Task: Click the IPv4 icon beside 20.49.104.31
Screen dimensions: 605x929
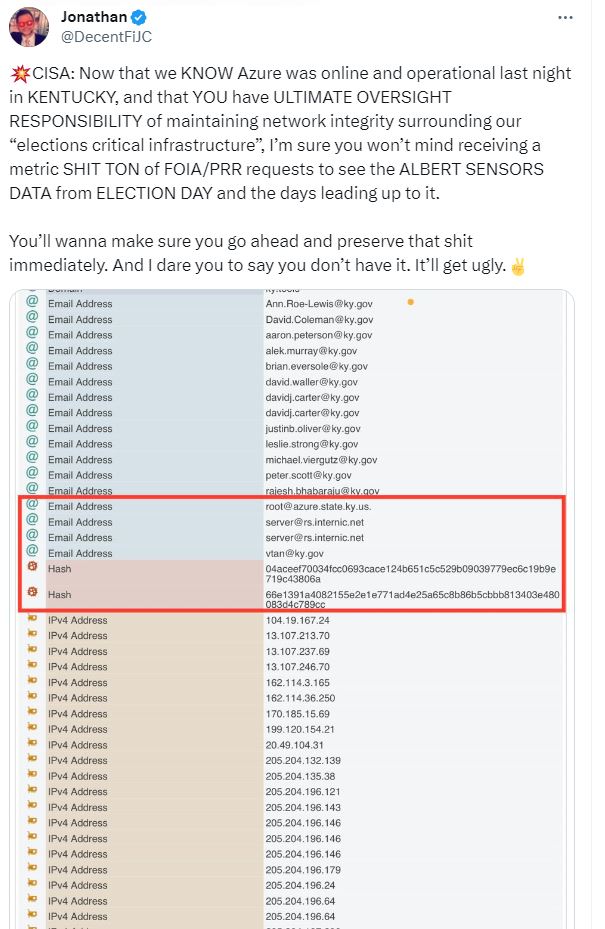Action: point(33,742)
